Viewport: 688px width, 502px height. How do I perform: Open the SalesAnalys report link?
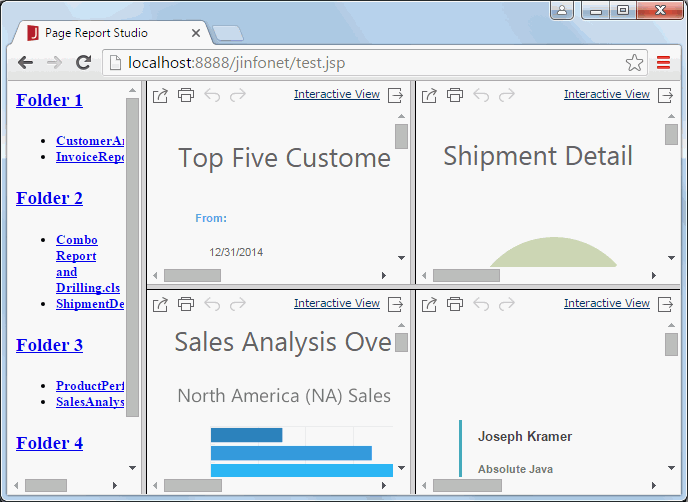tap(90, 402)
